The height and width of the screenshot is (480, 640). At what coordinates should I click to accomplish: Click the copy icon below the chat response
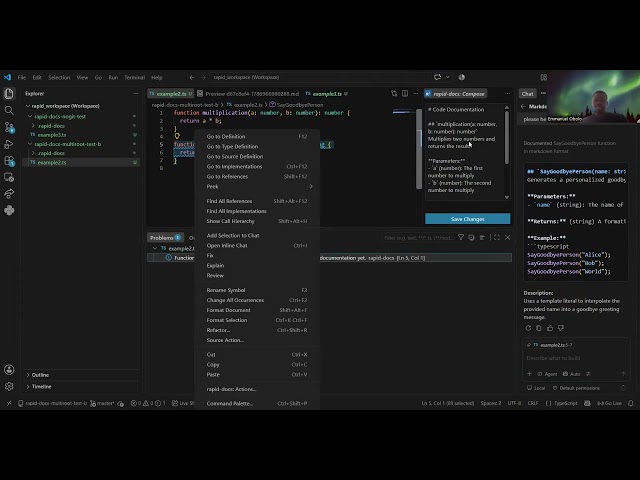coord(539,328)
